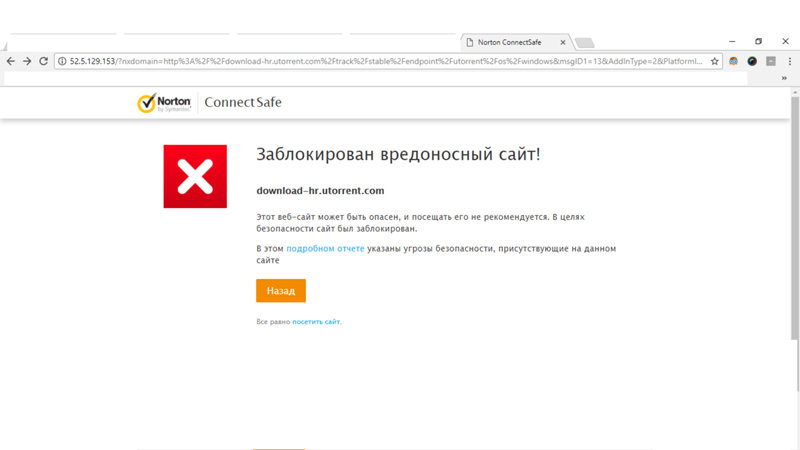Close the Norton ConnectSafe tab
800x450 pixels.
[x=563, y=42]
